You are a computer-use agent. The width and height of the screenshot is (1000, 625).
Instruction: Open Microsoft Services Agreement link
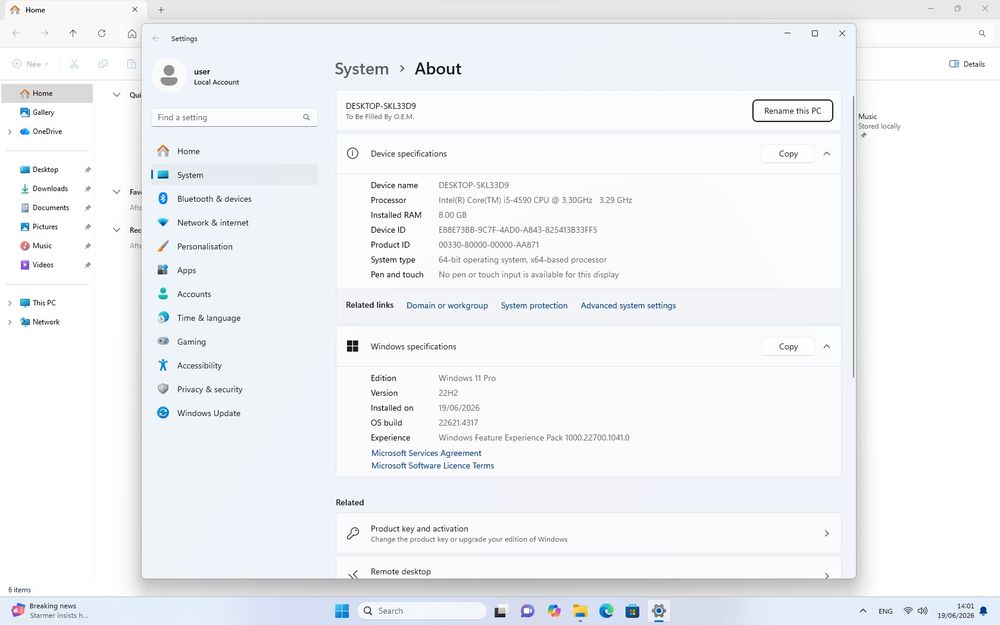pyautogui.click(x=426, y=453)
